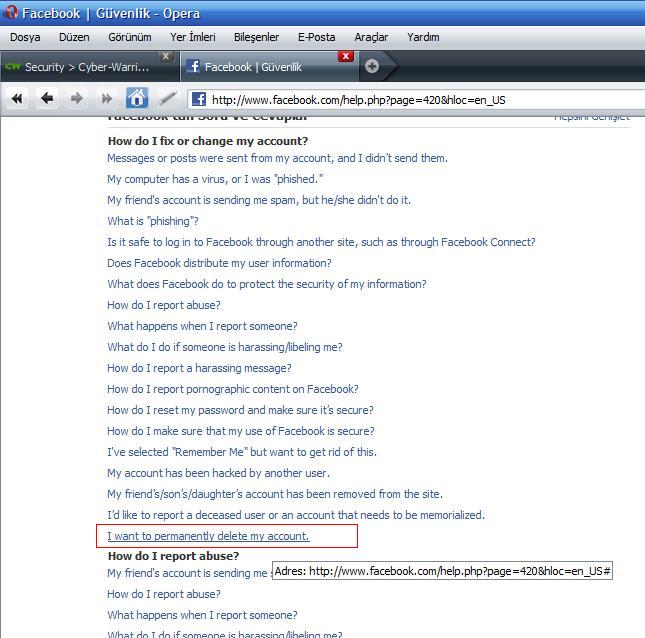Open first 'How do I report abuse?' link
Screen dimensions: 645x638
tap(164, 305)
